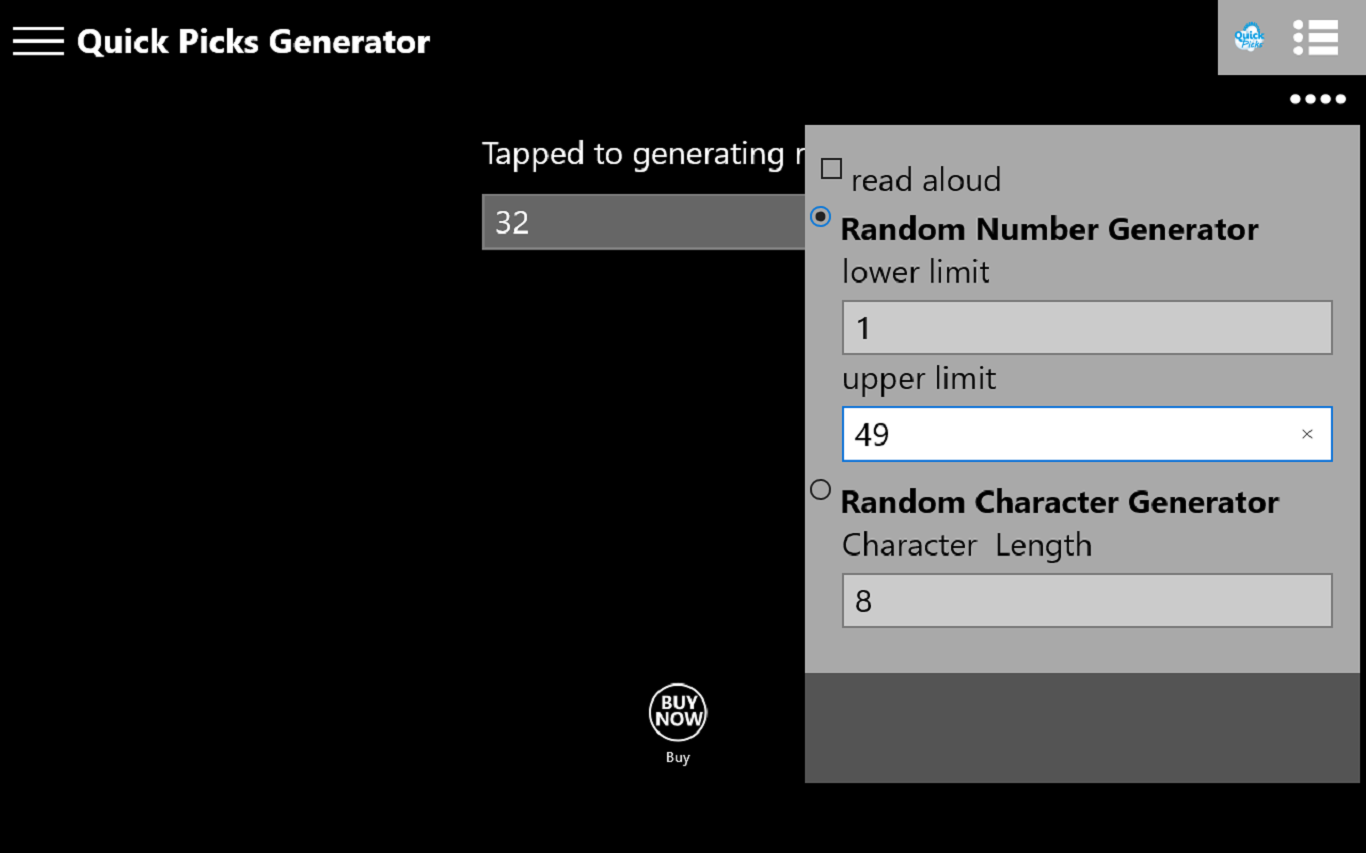Click the read aloud label text

[x=925, y=180]
